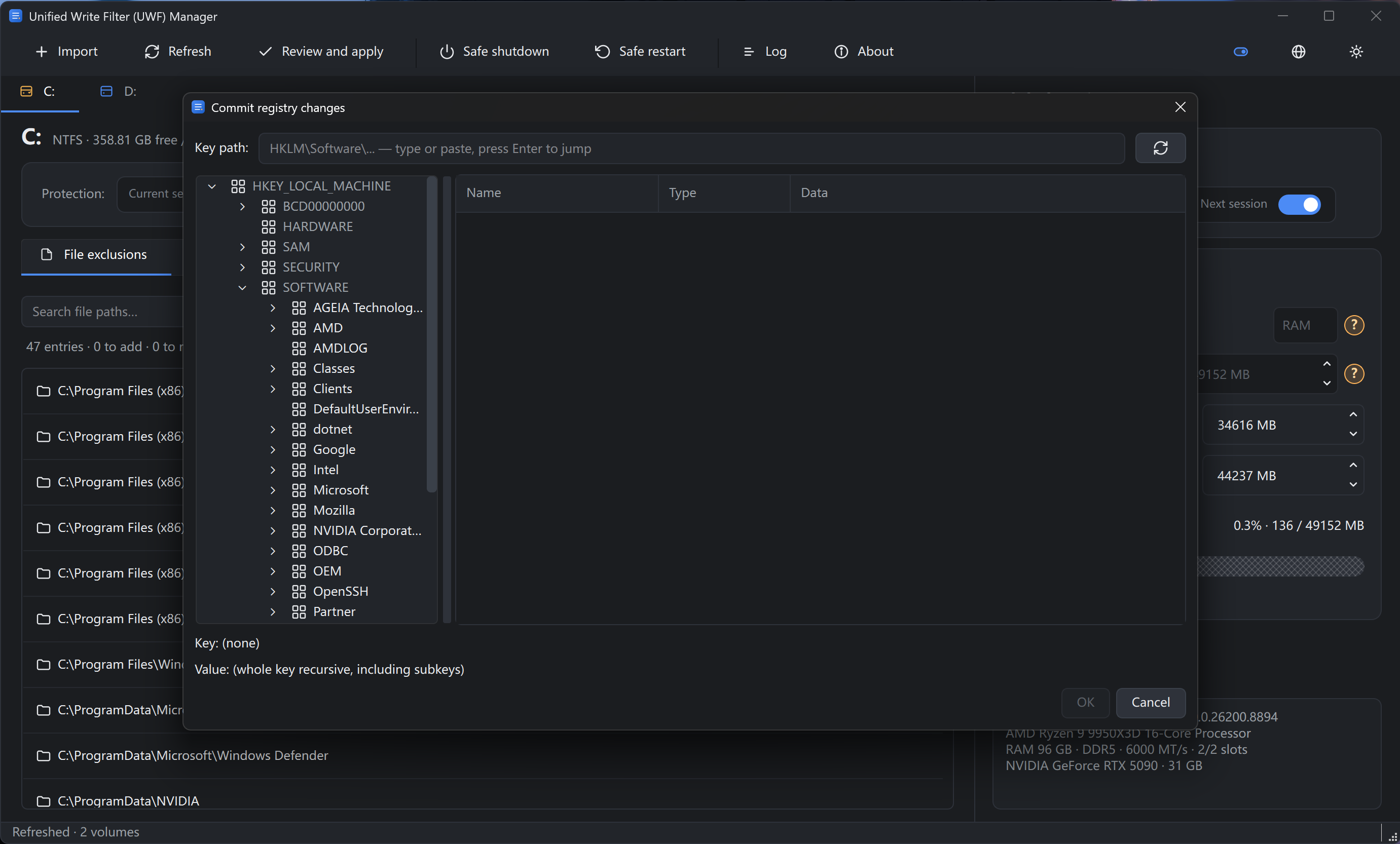Collapse the HKEY_LOCAL_MACHINE node
This screenshot has width=1400, height=844.
212,186
